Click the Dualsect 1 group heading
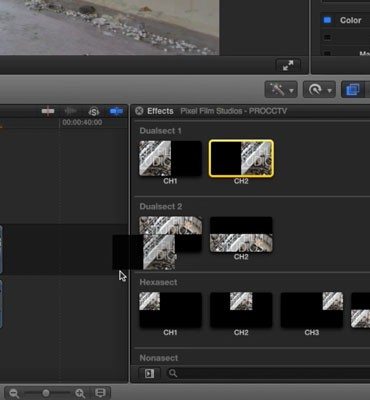 tap(161, 131)
